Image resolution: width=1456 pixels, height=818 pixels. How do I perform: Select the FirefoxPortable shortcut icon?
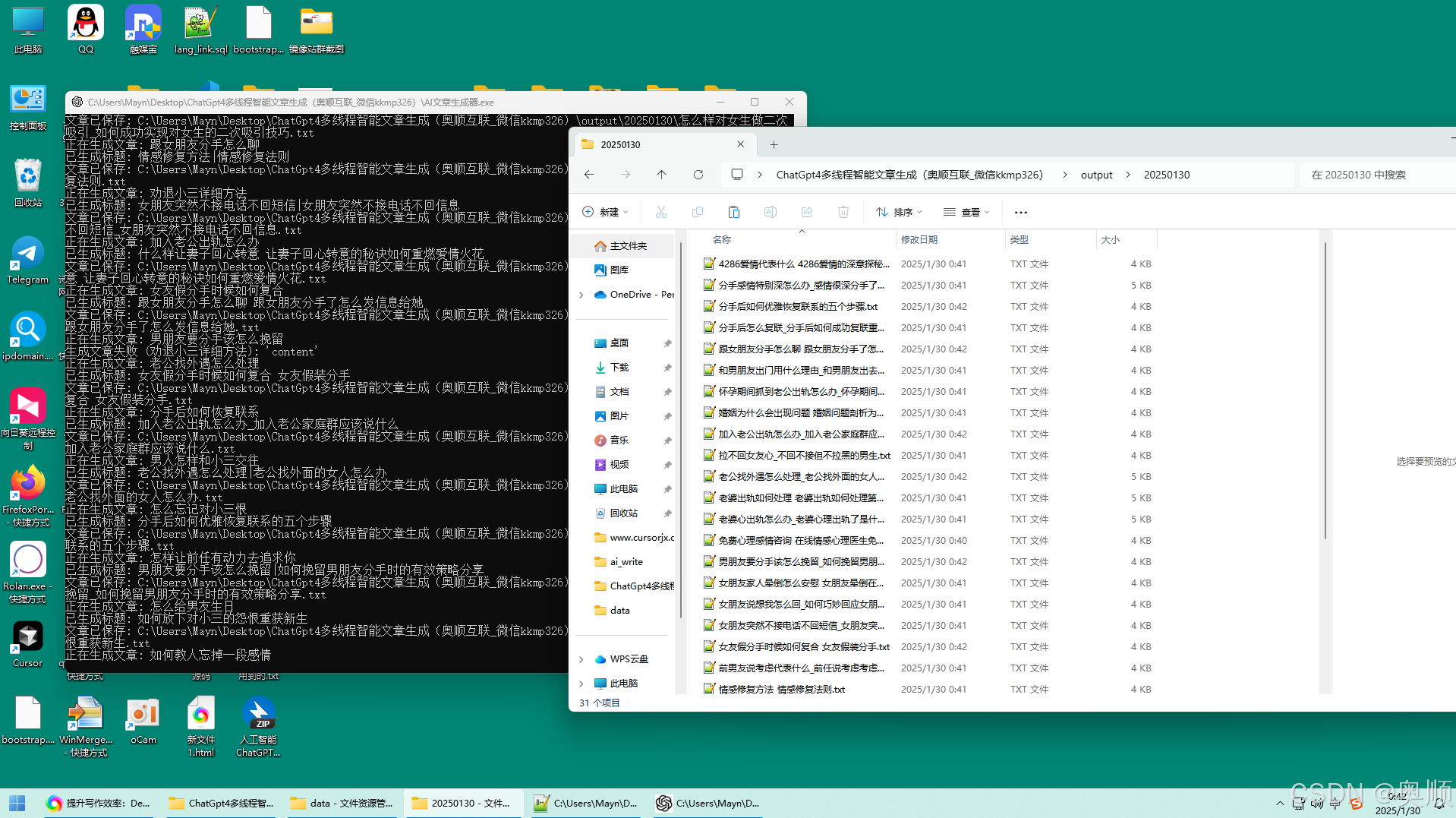coord(28,496)
